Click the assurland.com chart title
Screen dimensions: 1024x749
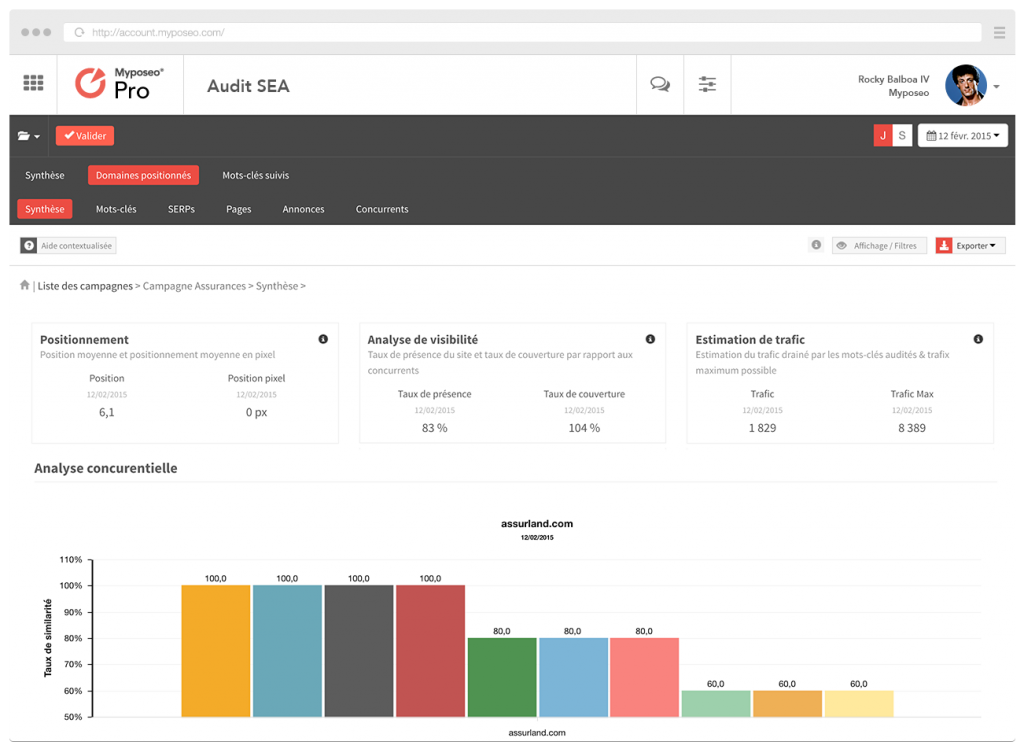(537, 524)
